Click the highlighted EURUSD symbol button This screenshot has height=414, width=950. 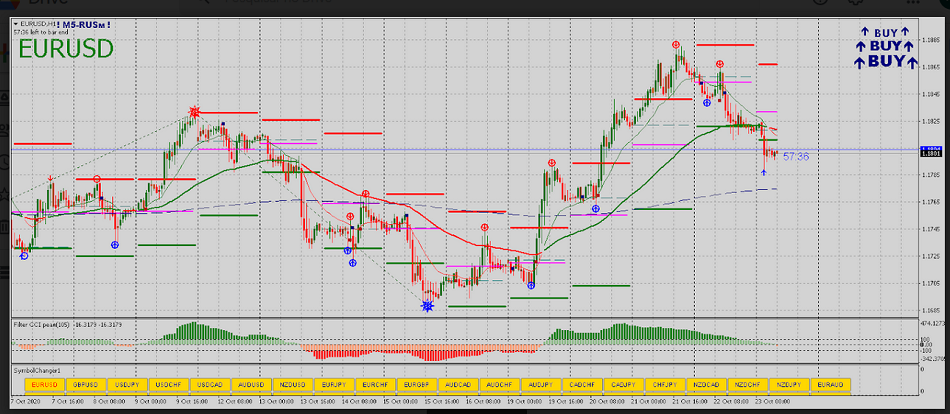[44, 384]
